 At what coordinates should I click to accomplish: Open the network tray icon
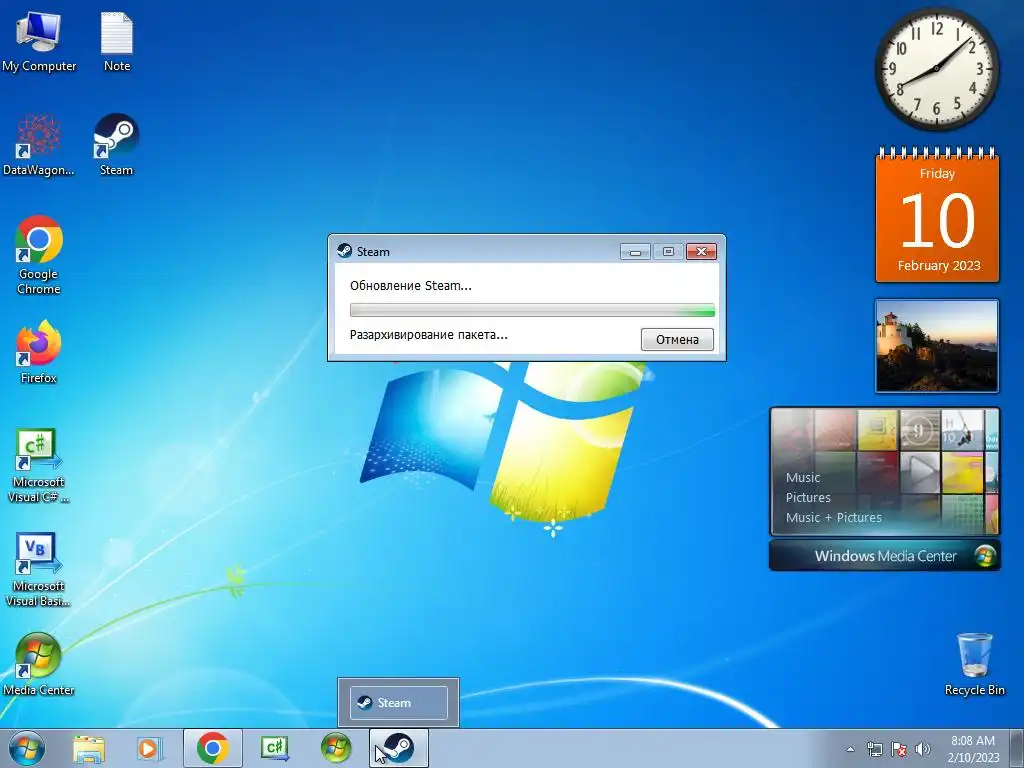874,749
